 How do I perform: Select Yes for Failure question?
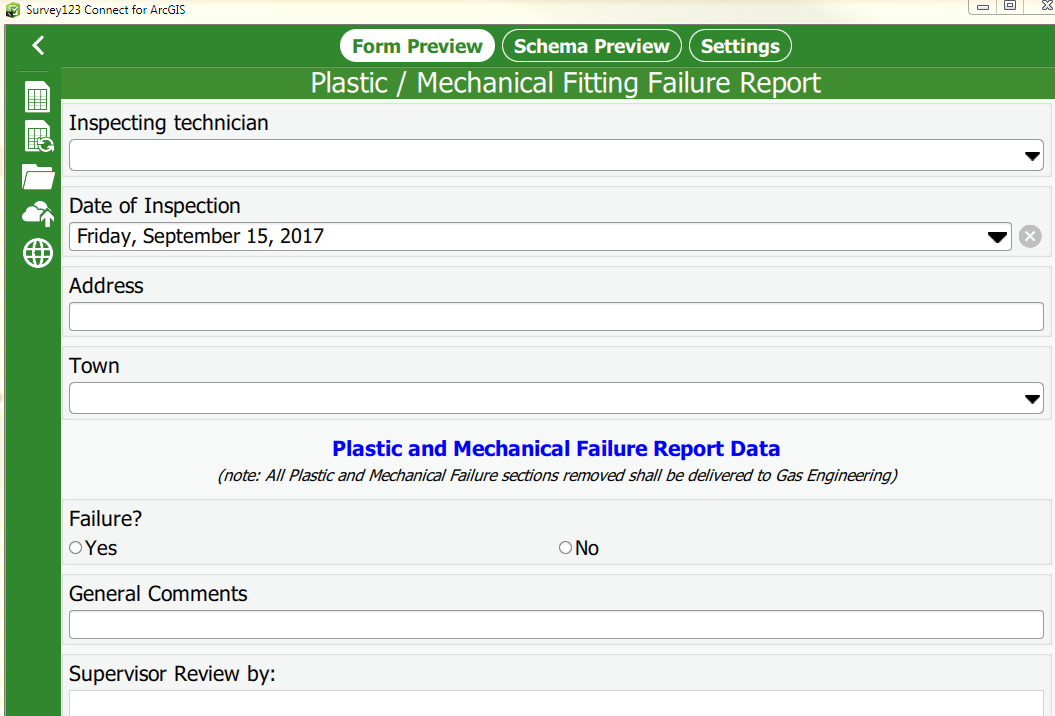(x=76, y=548)
